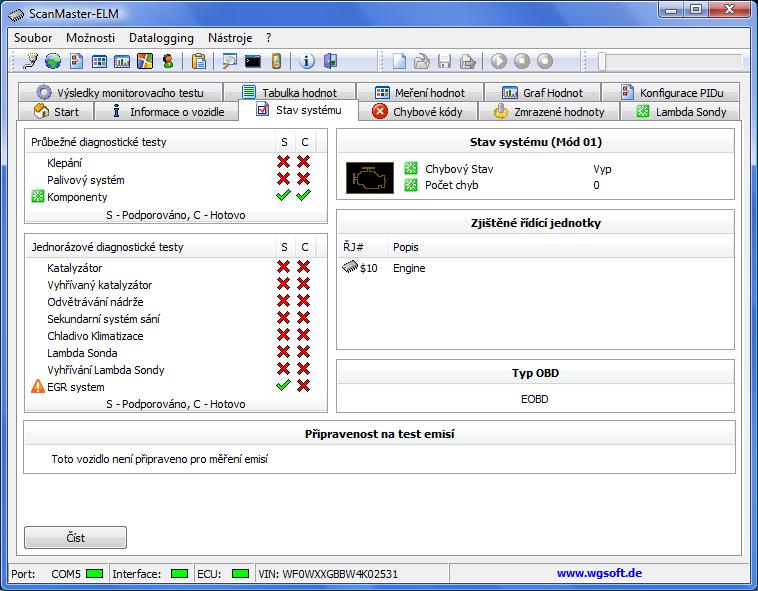Click the floppy disk save icon

click(445, 61)
